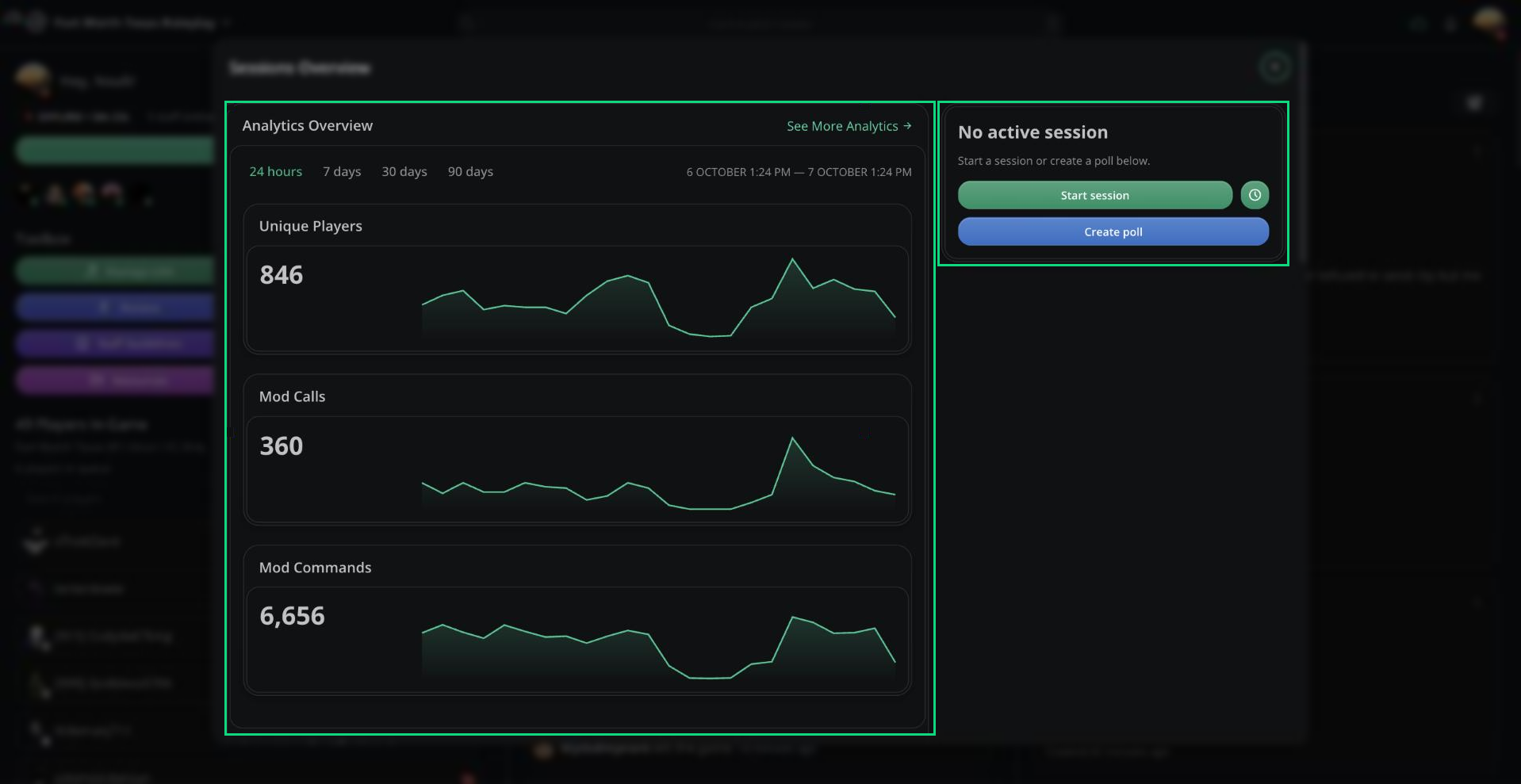Open the See More Analytics link

849,126
